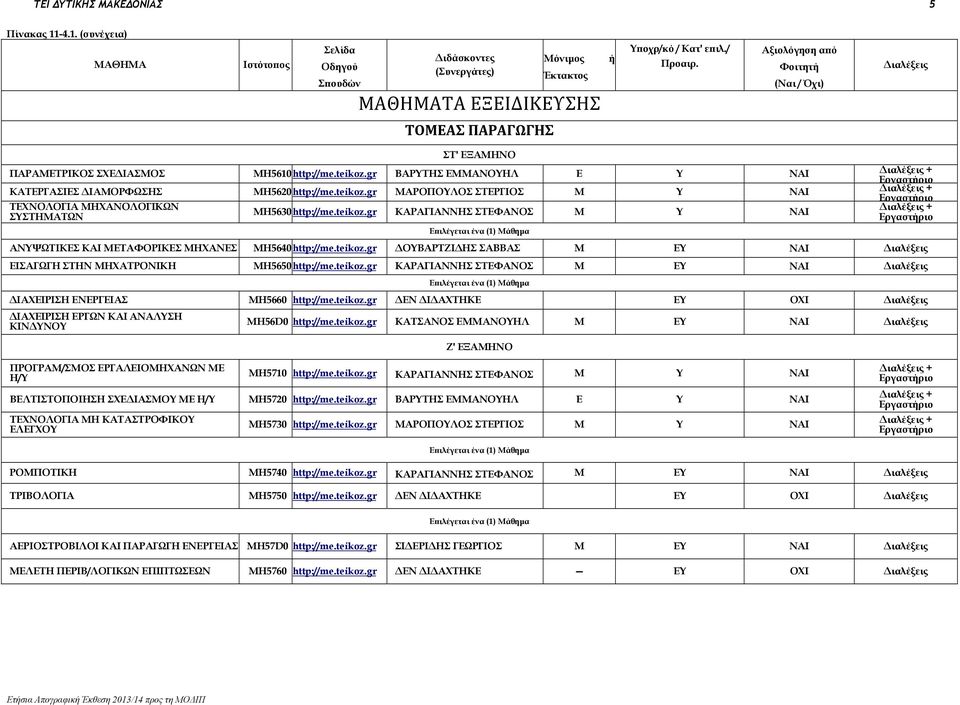Click ΟΧΙ in the ΔΙΑΧΕΙΡΙΣΗ ΕΝΕΡΓΕΙΑΣ row
960x705 pixels.
[x=799, y=300]
